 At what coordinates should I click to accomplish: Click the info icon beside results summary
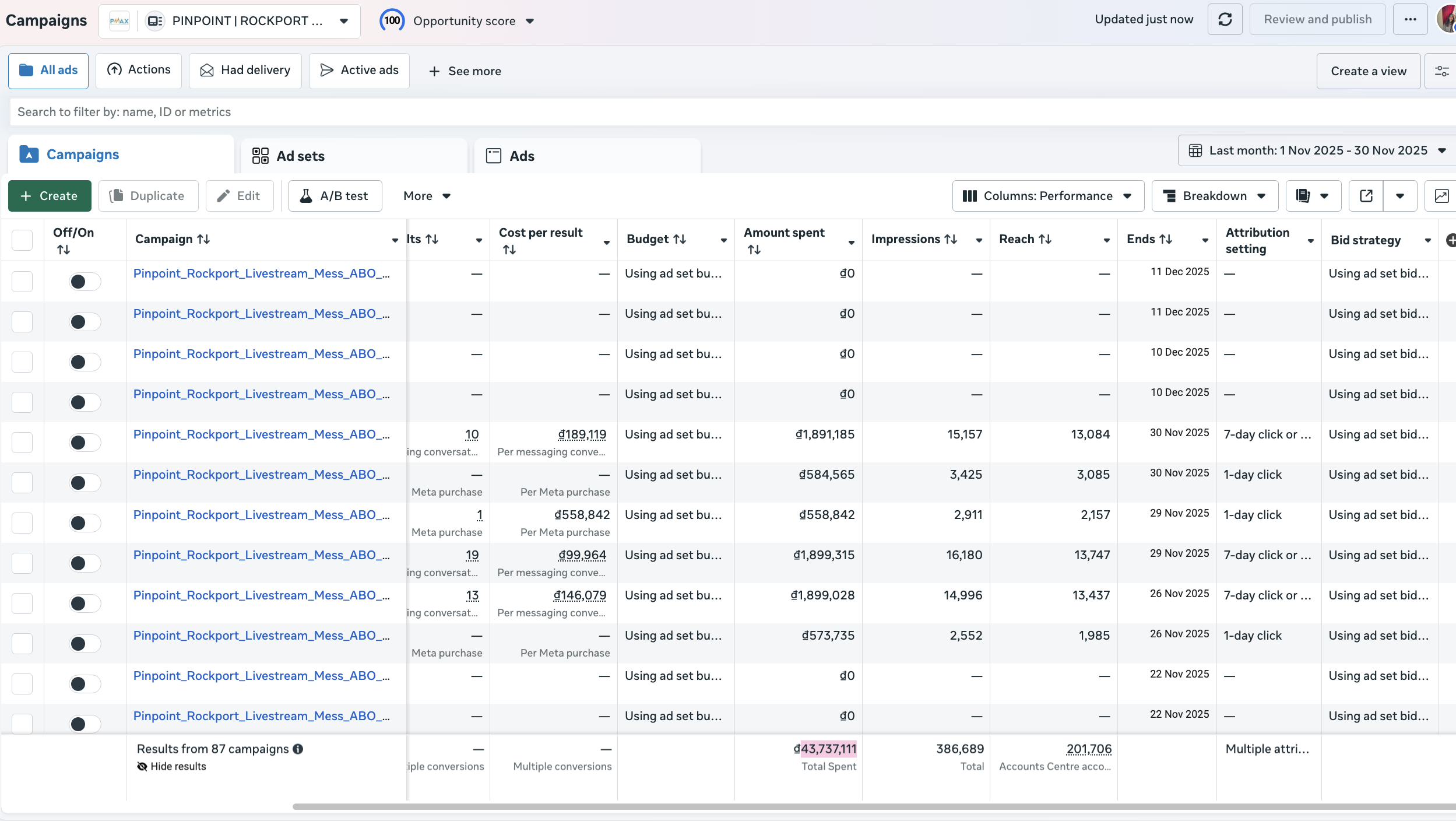coord(298,749)
